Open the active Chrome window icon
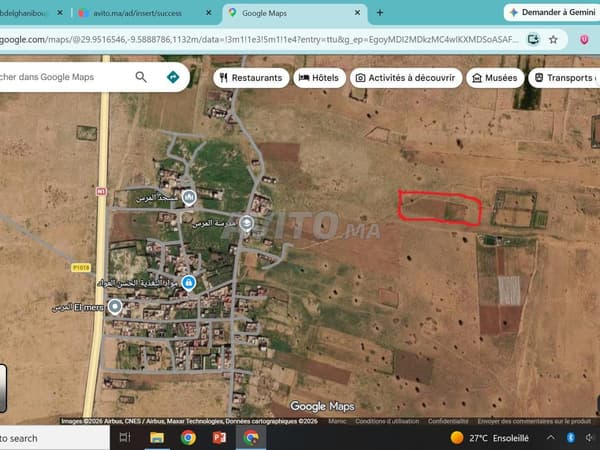Screen dimensions: 600x450 coord(251,437)
